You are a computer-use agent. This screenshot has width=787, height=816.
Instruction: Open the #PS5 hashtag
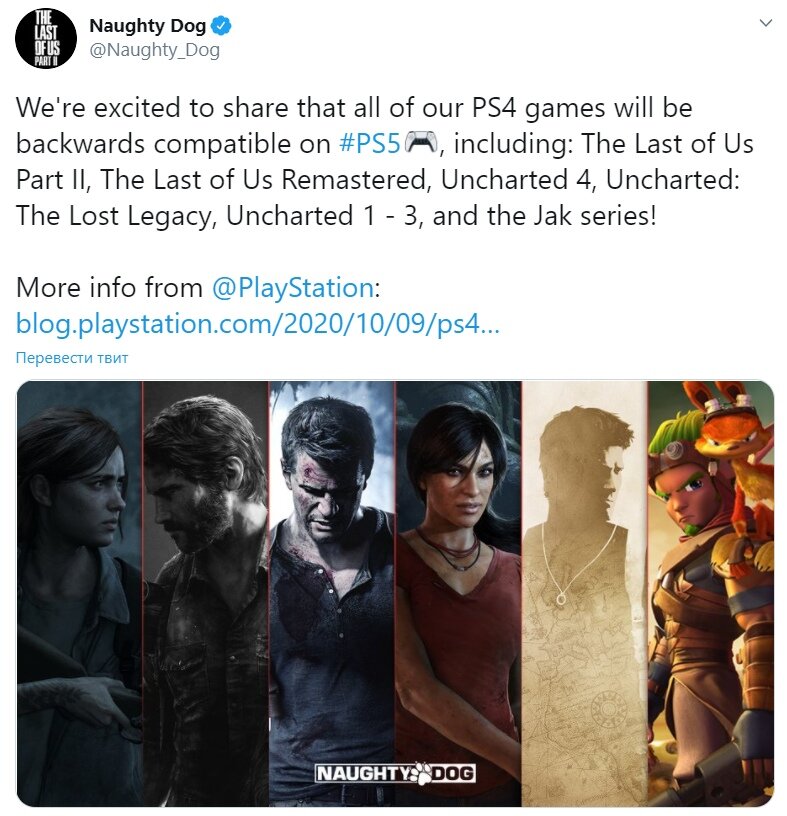370,144
